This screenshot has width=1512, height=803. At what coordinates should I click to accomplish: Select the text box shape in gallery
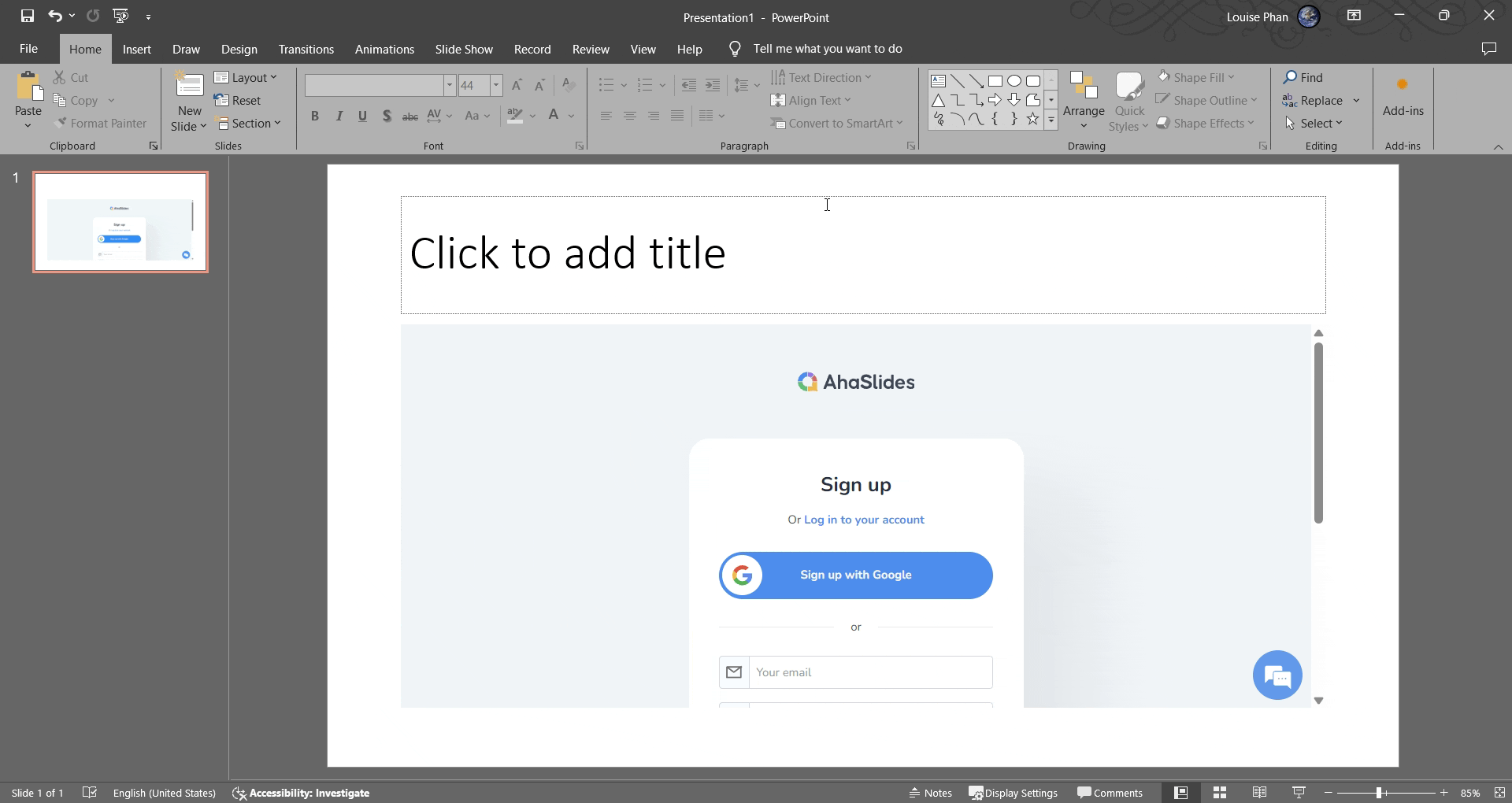click(938, 81)
